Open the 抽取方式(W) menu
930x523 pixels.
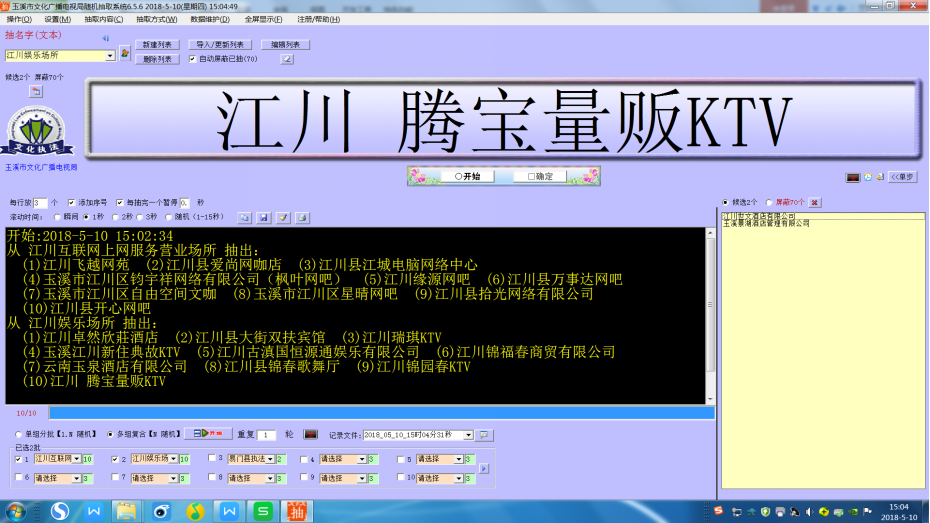[157, 19]
